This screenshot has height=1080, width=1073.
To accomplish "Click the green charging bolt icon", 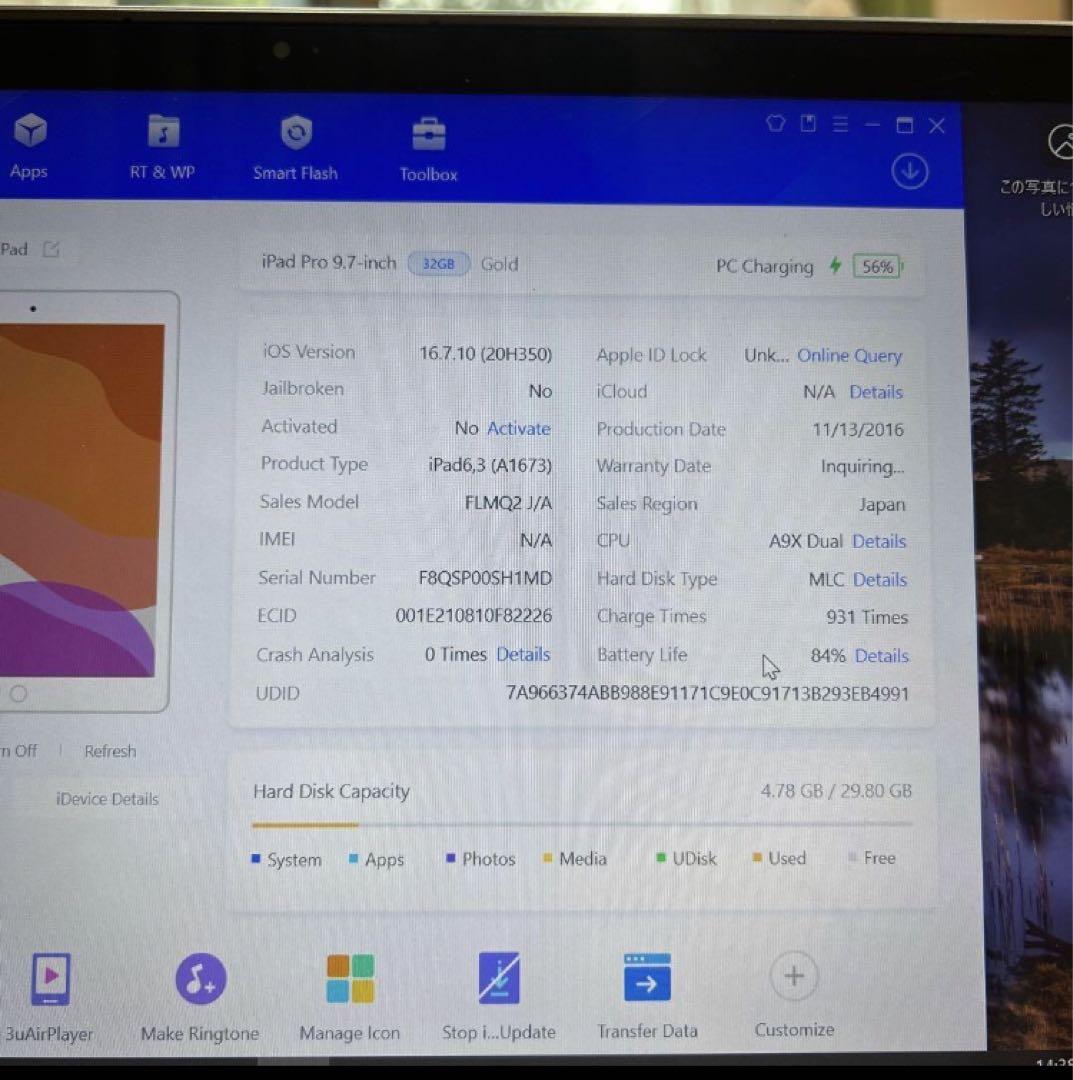I will pyautogui.click(x=835, y=265).
